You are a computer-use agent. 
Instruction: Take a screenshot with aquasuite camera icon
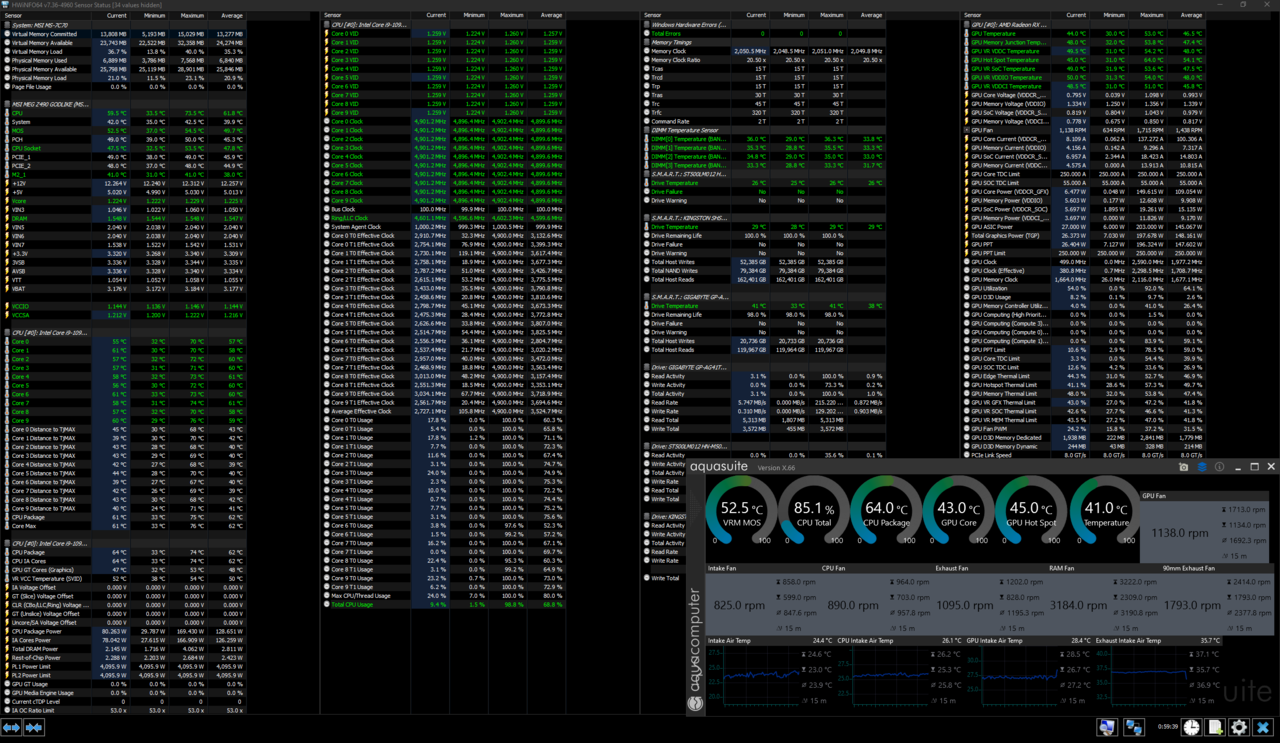(1184, 467)
